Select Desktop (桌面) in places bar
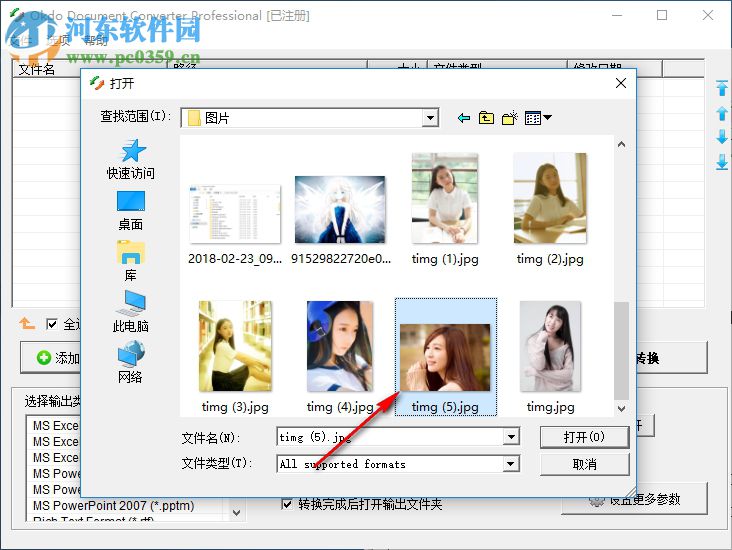The width and height of the screenshot is (732, 550). (x=131, y=211)
